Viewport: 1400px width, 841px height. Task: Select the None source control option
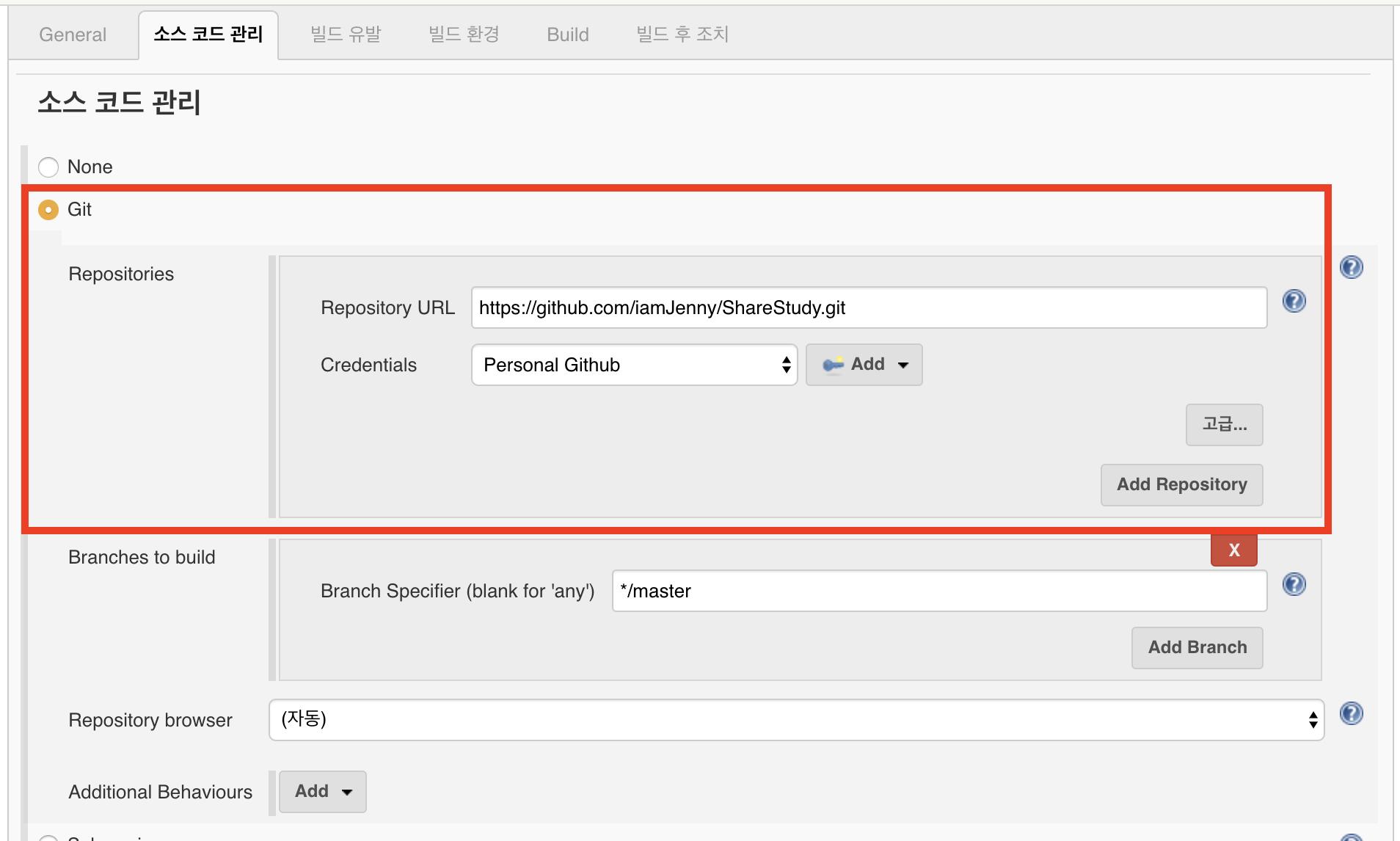(x=48, y=167)
